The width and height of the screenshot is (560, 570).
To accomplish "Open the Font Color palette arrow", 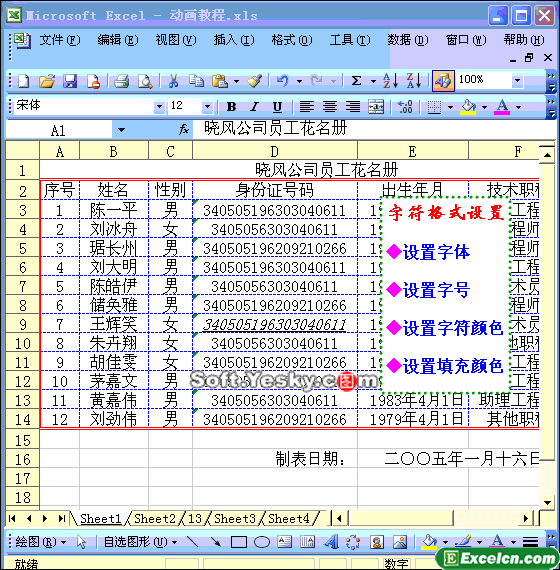I will pos(519,107).
